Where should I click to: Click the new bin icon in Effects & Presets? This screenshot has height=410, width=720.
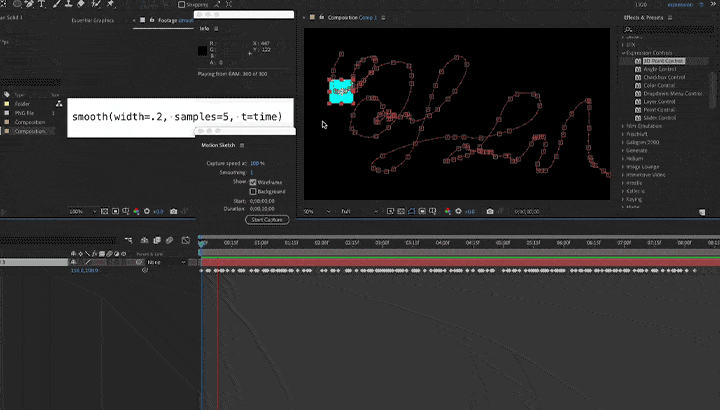click(x=702, y=212)
